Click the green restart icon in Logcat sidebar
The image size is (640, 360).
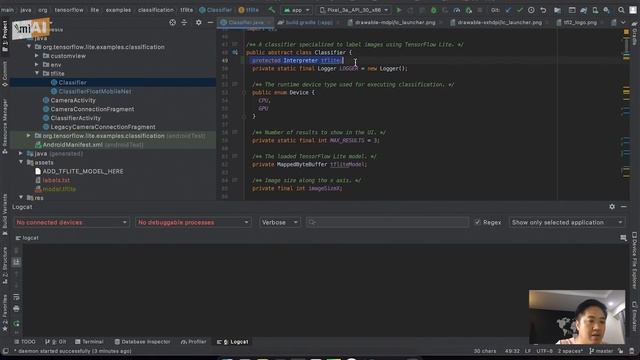[x=16, y=324]
